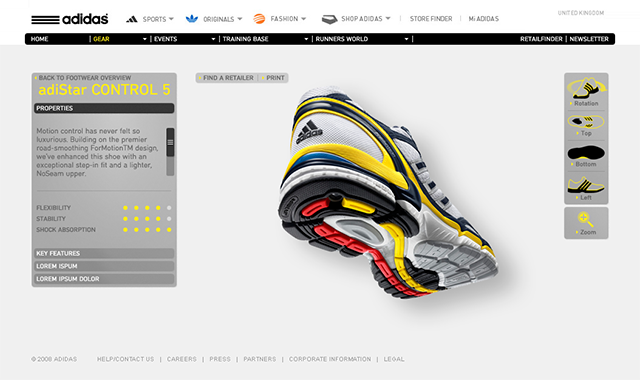Select the Bottom sole view icon
This screenshot has height=380, width=640.
tap(586, 153)
